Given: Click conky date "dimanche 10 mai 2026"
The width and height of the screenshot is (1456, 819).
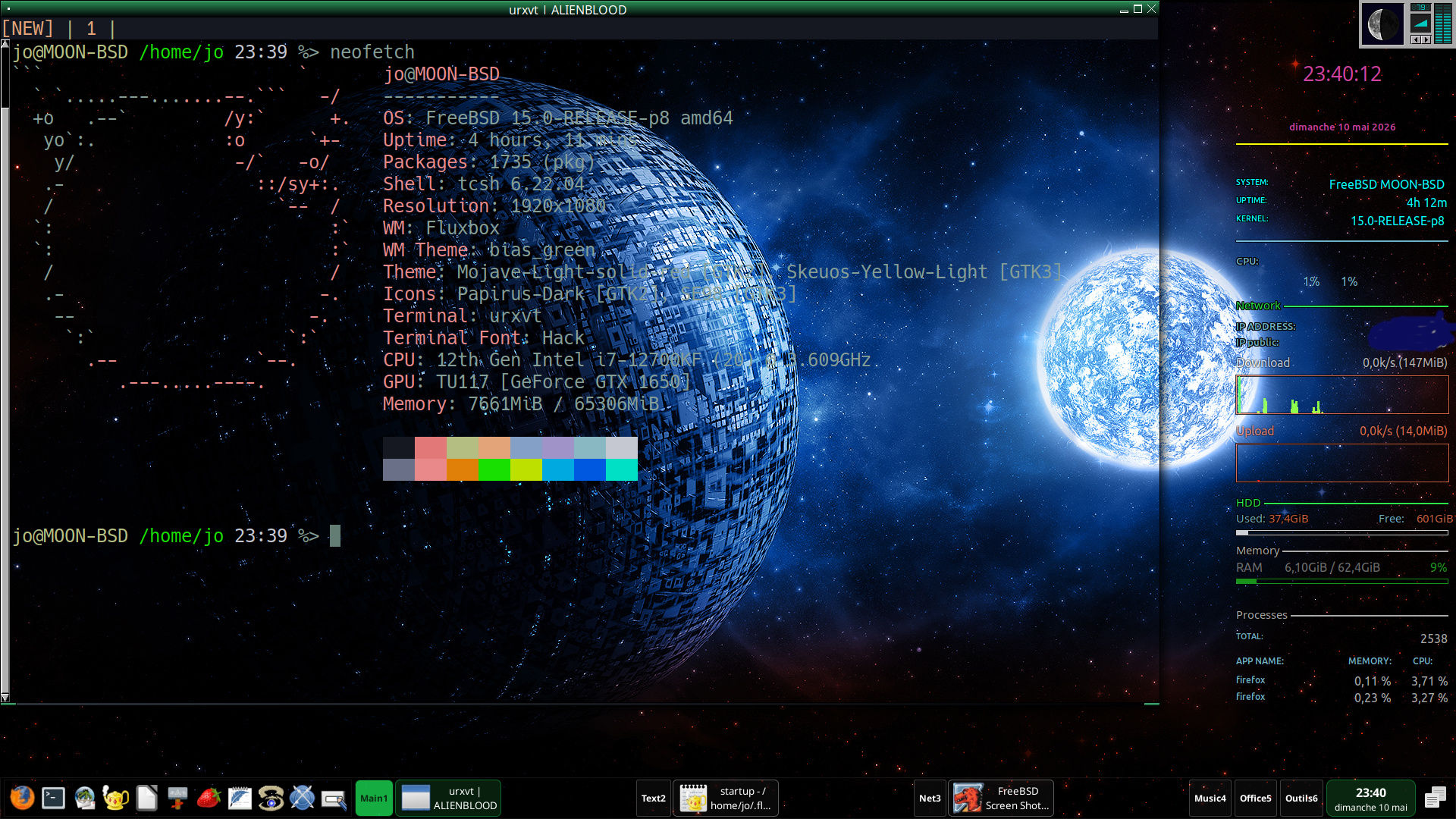Looking at the screenshot, I should [x=1342, y=127].
